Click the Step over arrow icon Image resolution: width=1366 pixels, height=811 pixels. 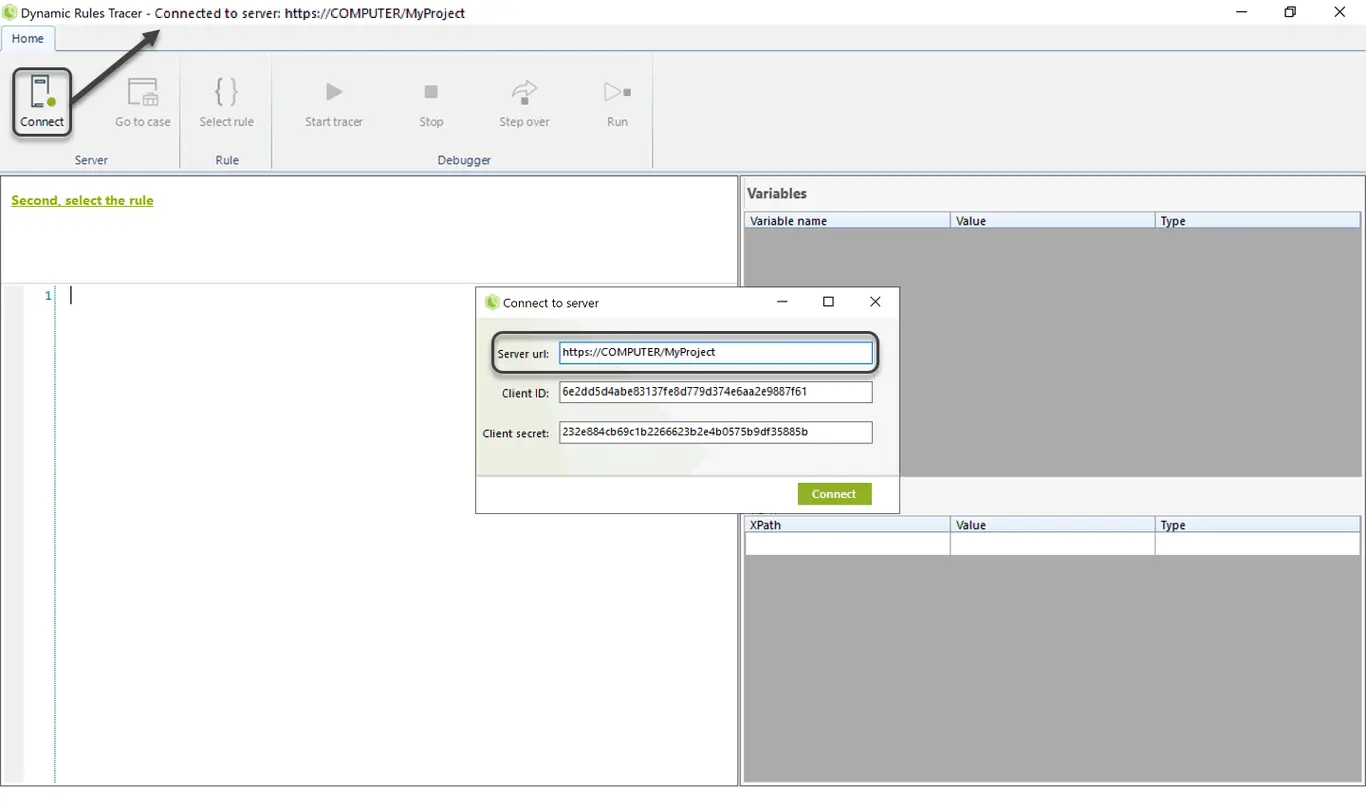[x=524, y=92]
